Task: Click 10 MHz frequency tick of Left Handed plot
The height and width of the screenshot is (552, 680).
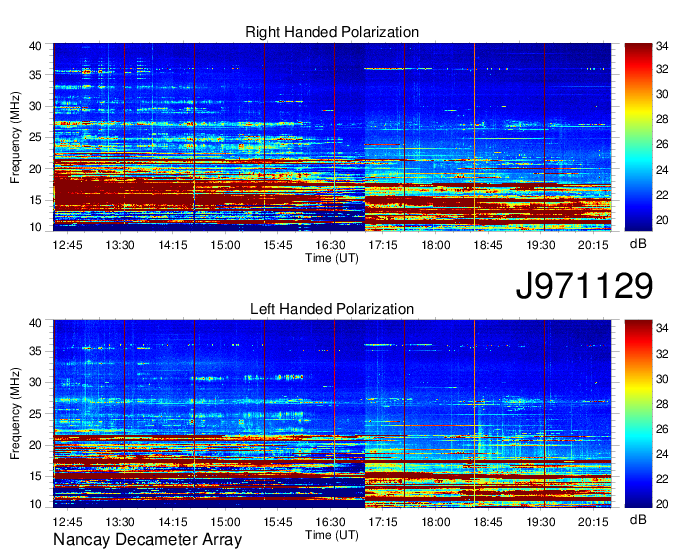Action: point(36,504)
